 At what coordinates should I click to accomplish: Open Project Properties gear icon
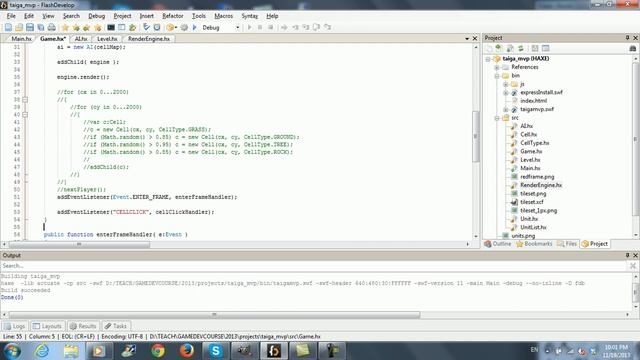coord(184,27)
